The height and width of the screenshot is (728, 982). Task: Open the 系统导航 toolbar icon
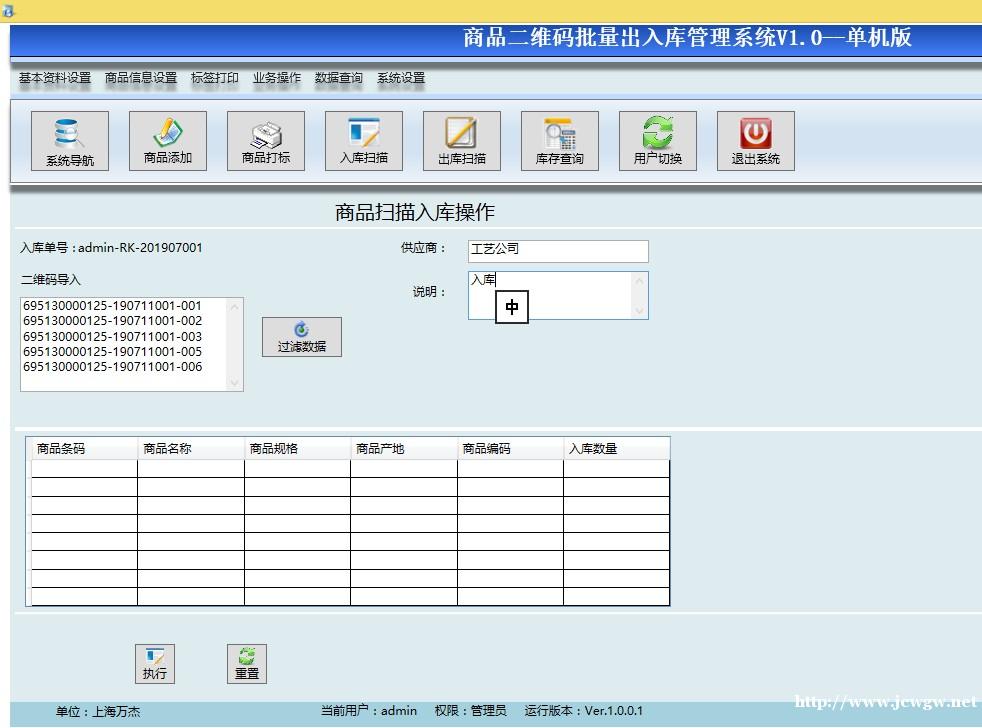[70, 141]
